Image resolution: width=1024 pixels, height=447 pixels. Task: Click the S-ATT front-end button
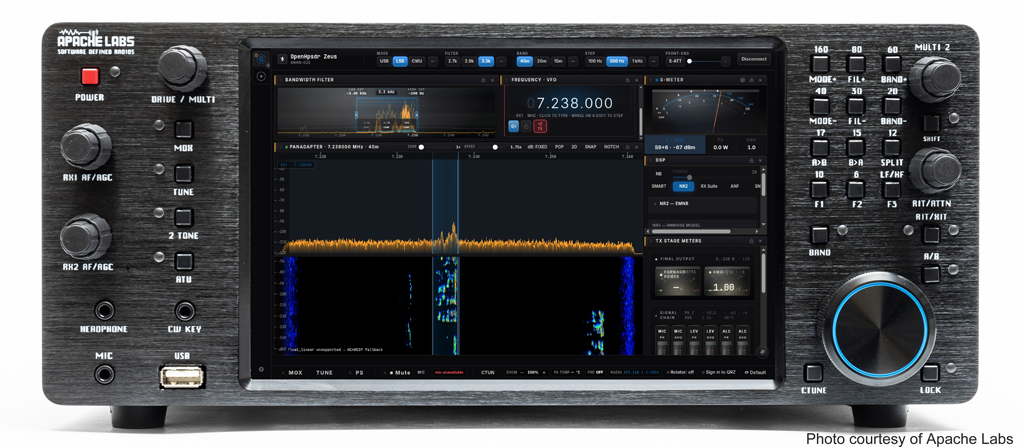coord(675,61)
